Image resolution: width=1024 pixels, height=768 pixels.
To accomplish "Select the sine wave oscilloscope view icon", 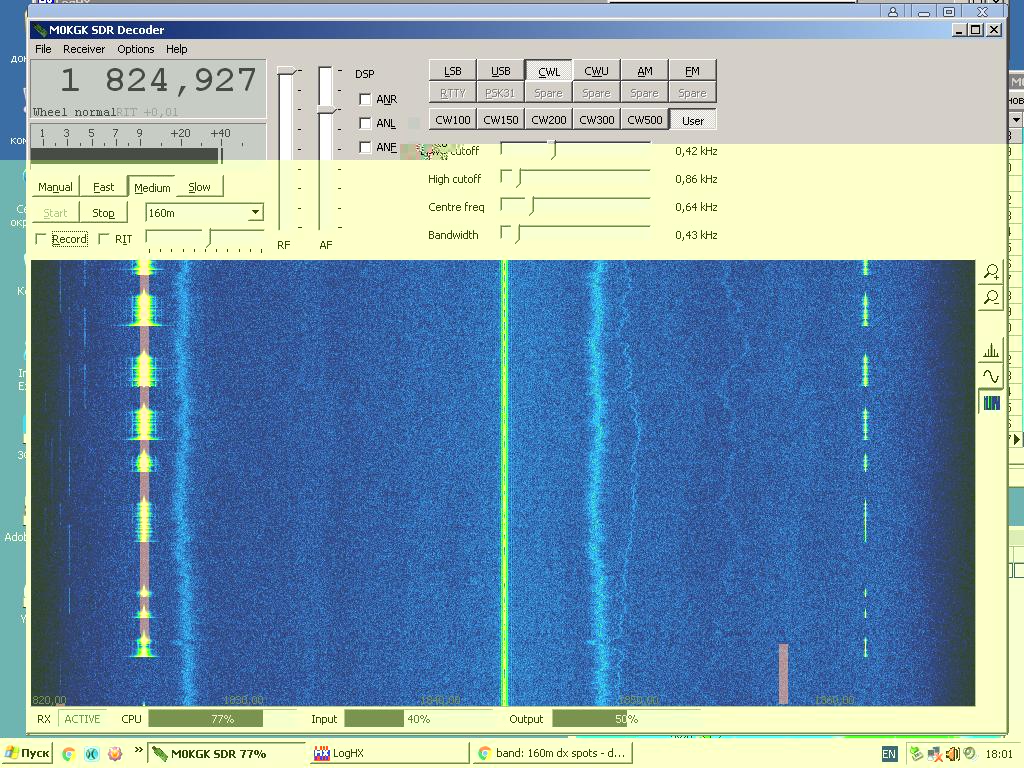I will [x=990, y=377].
